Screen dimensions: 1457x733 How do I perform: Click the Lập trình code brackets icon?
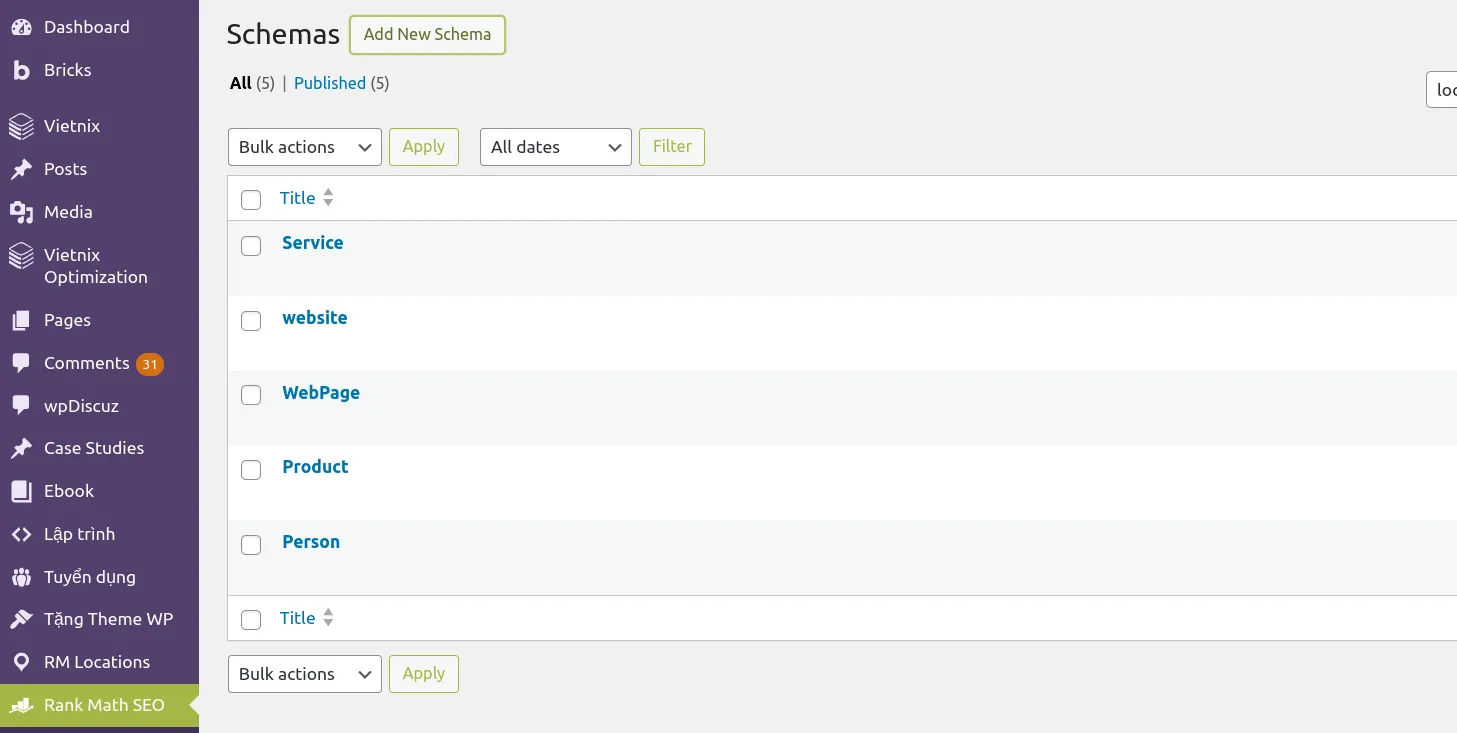coord(21,534)
